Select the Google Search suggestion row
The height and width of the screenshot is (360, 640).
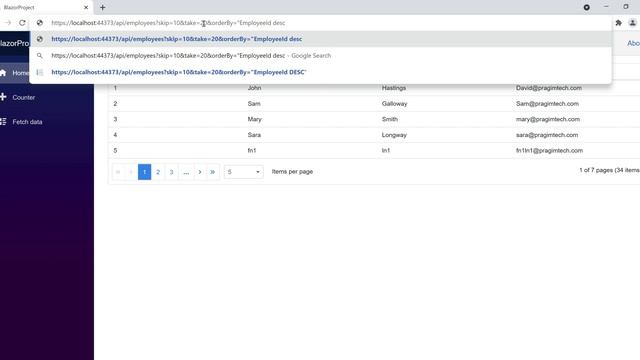tap(320, 56)
